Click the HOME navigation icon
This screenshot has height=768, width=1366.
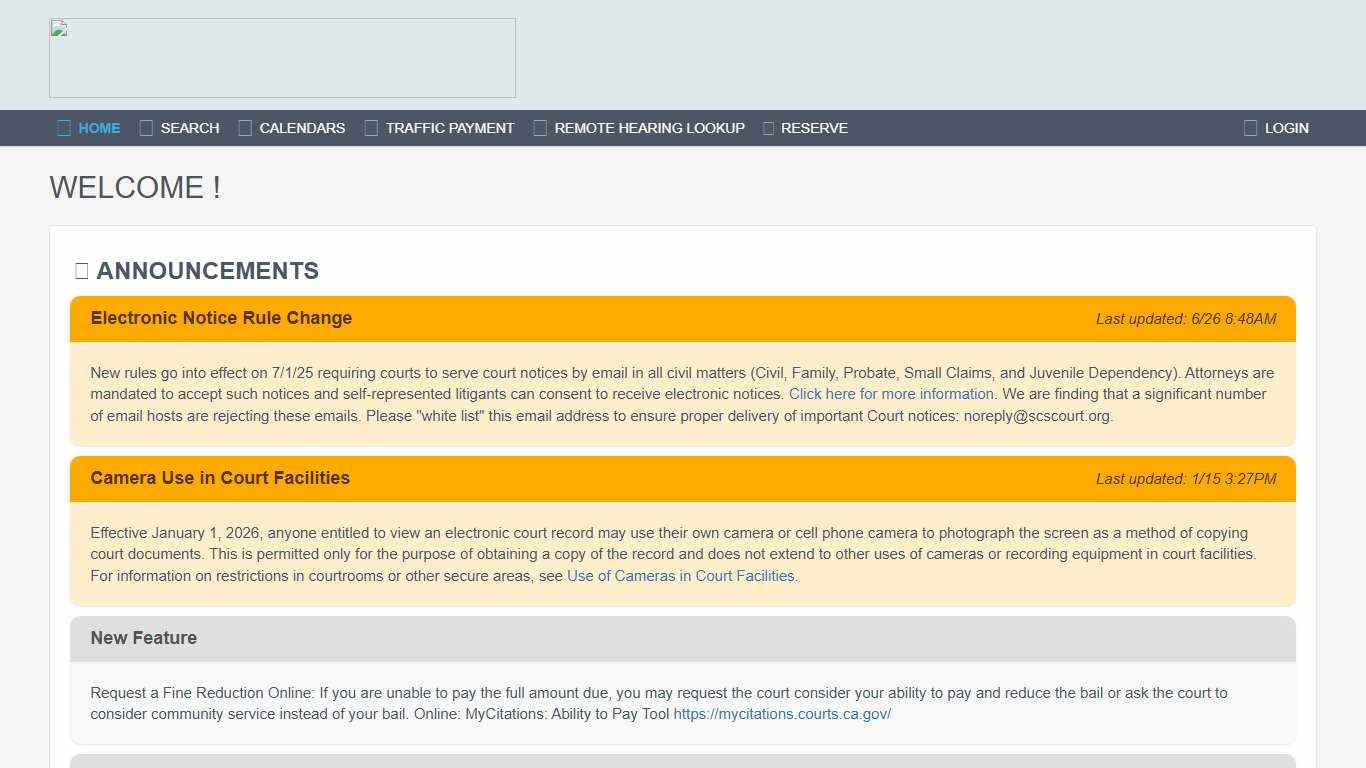(62, 127)
